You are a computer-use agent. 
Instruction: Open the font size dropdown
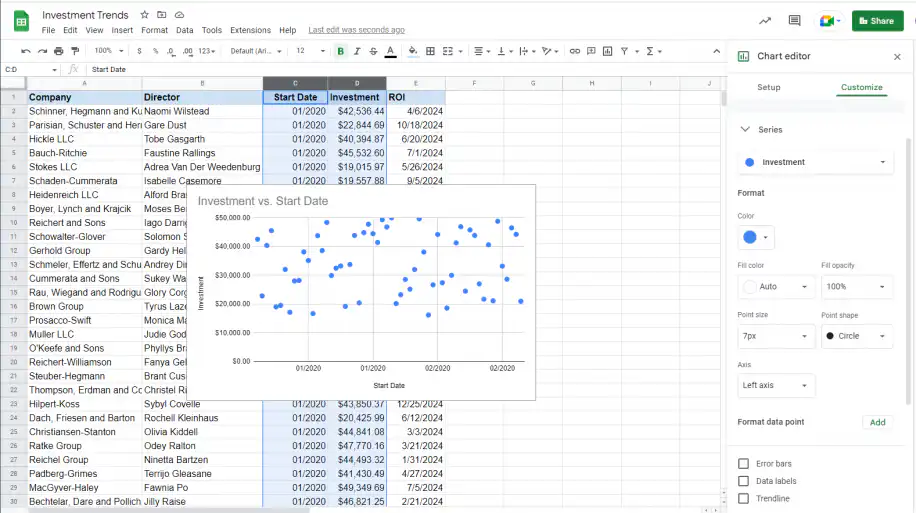[x=310, y=51]
